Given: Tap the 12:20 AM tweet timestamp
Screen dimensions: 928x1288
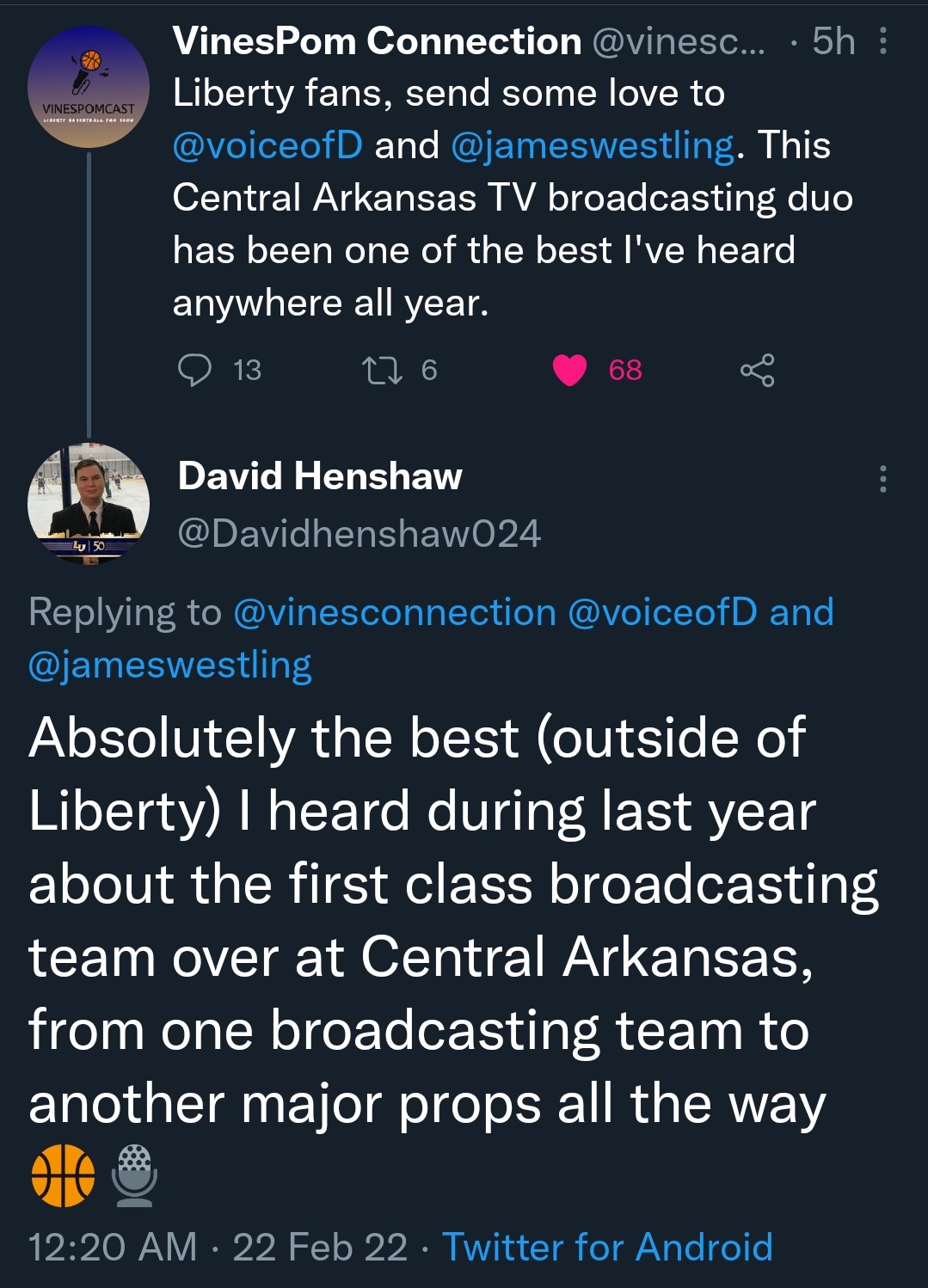Looking at the screenshot, I should 113,1247.
